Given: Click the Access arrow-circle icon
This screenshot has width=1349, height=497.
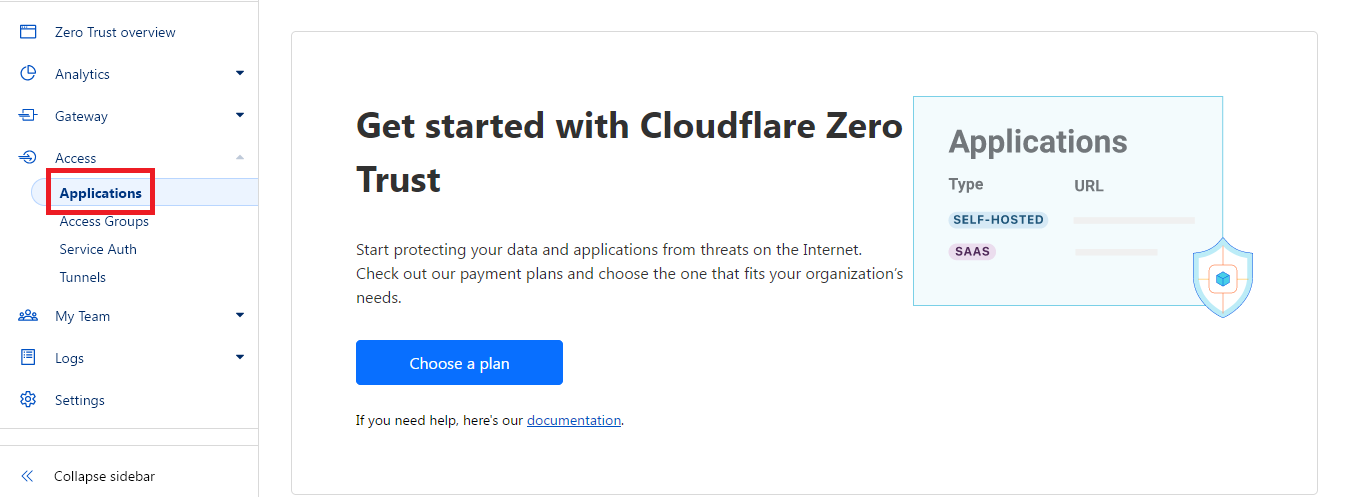Looking at the screenshot, I should click(28, 158).
